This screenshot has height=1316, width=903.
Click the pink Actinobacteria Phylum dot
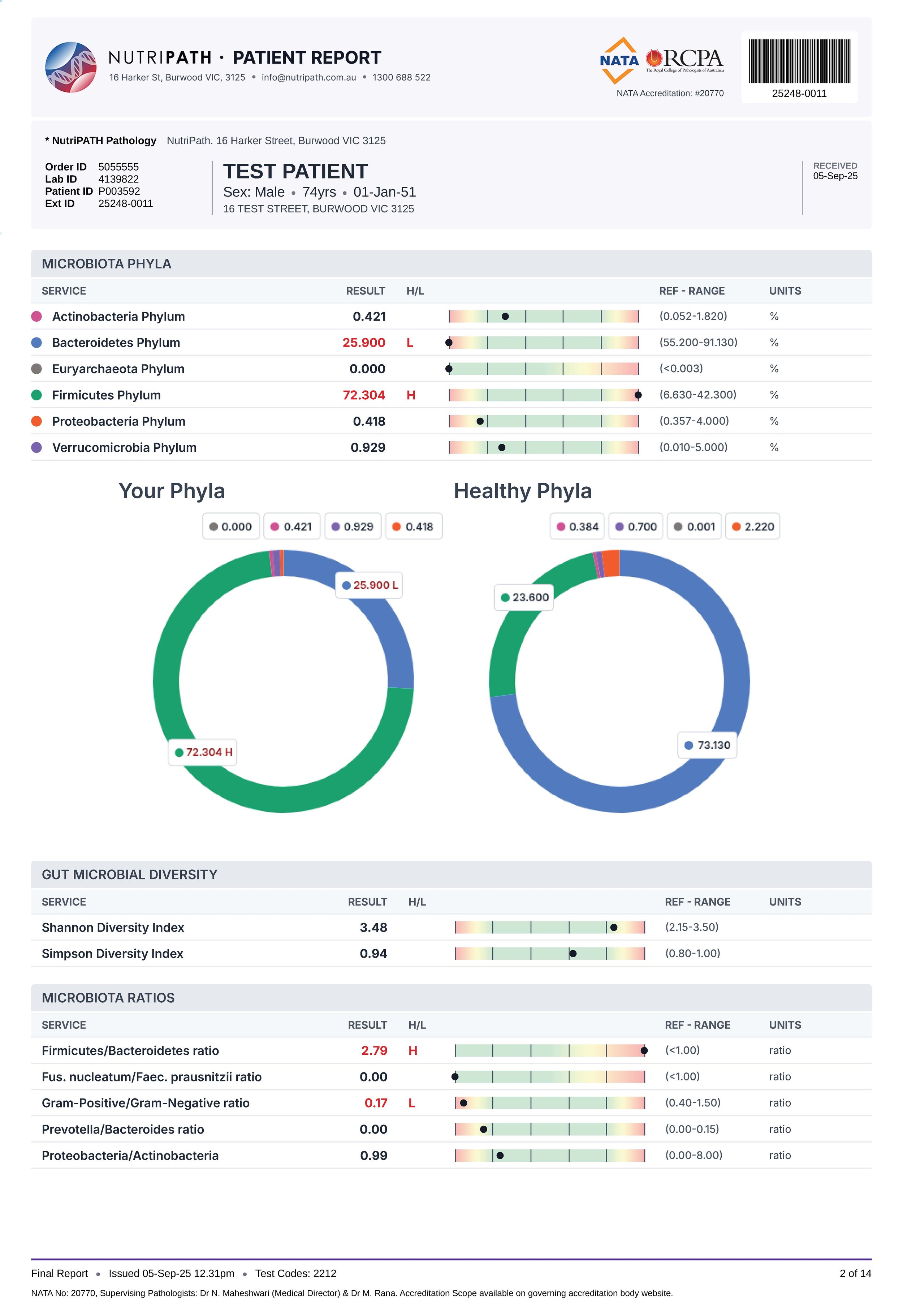point(37,317)
